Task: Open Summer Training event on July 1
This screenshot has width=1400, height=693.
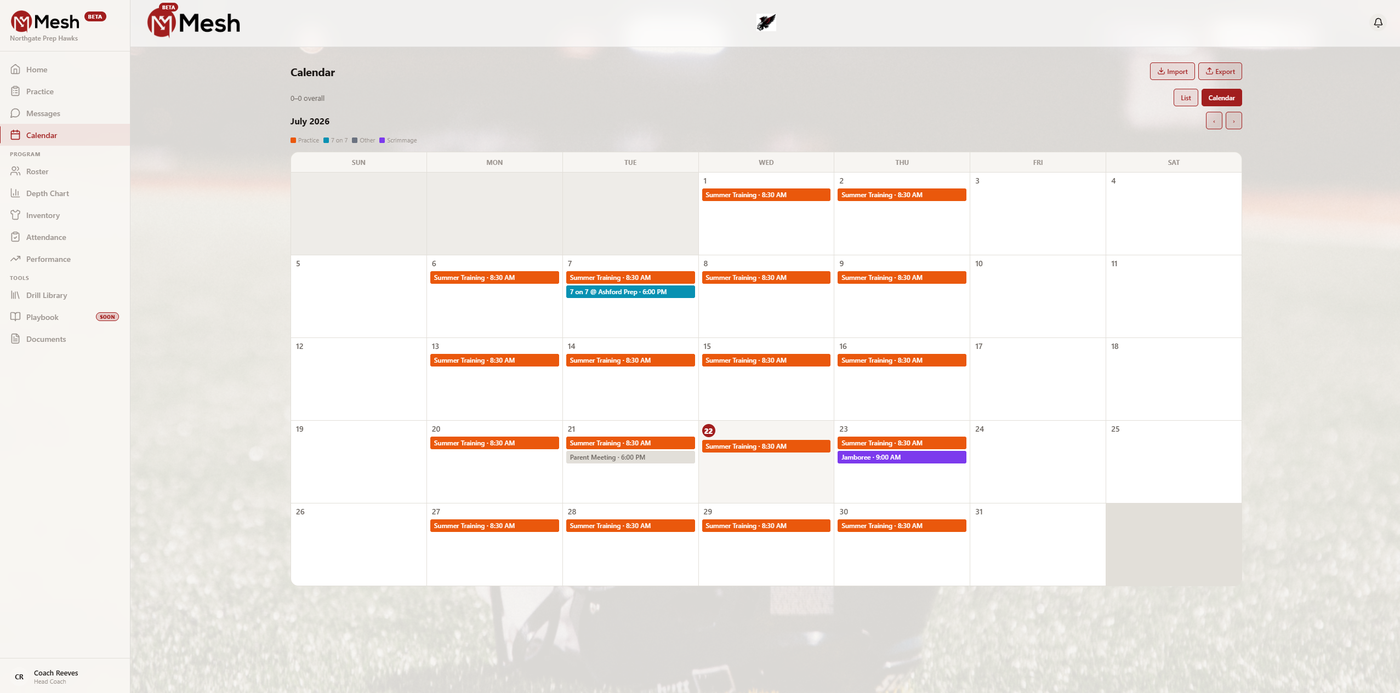Action: (x=766, y=195)
